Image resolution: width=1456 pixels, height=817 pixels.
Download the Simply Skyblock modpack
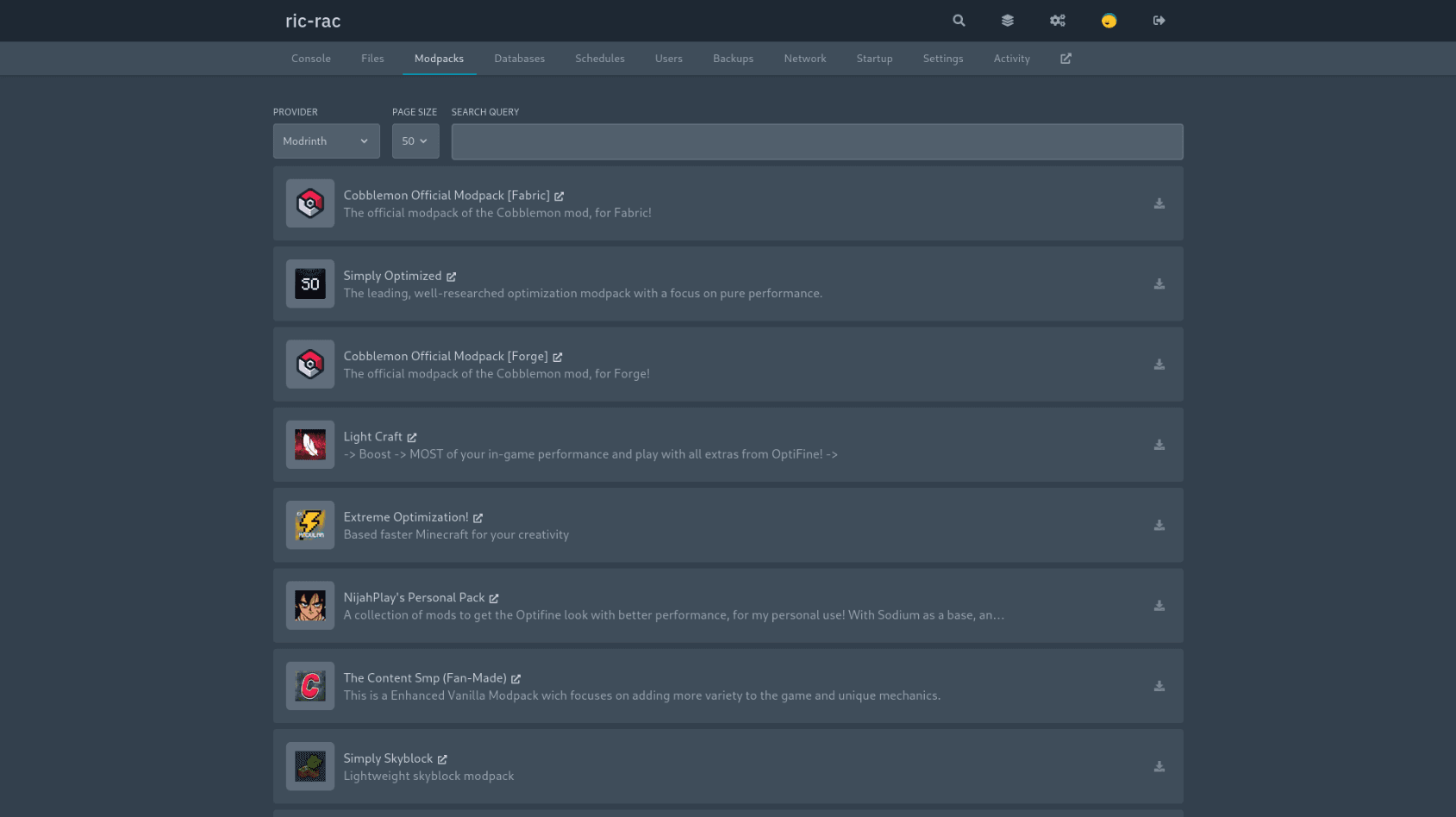1159,766
